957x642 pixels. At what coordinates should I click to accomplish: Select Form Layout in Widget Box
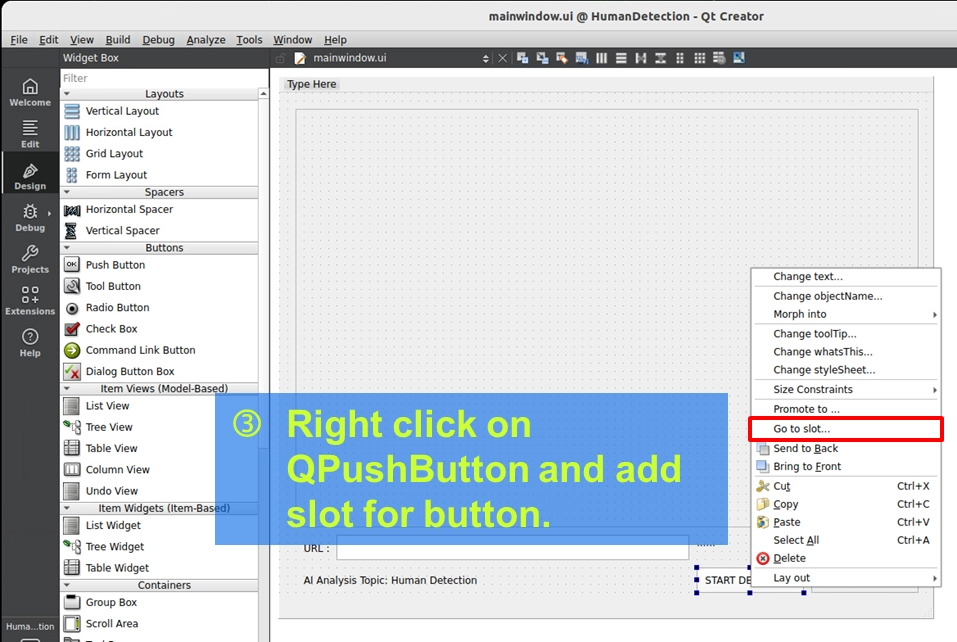(x=116, y=175)
